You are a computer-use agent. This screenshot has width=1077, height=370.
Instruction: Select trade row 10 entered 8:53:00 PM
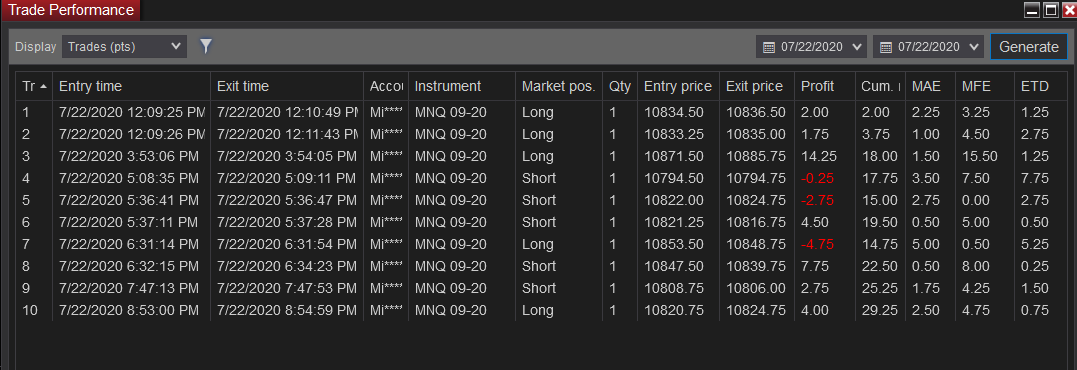tap(541, 310)
